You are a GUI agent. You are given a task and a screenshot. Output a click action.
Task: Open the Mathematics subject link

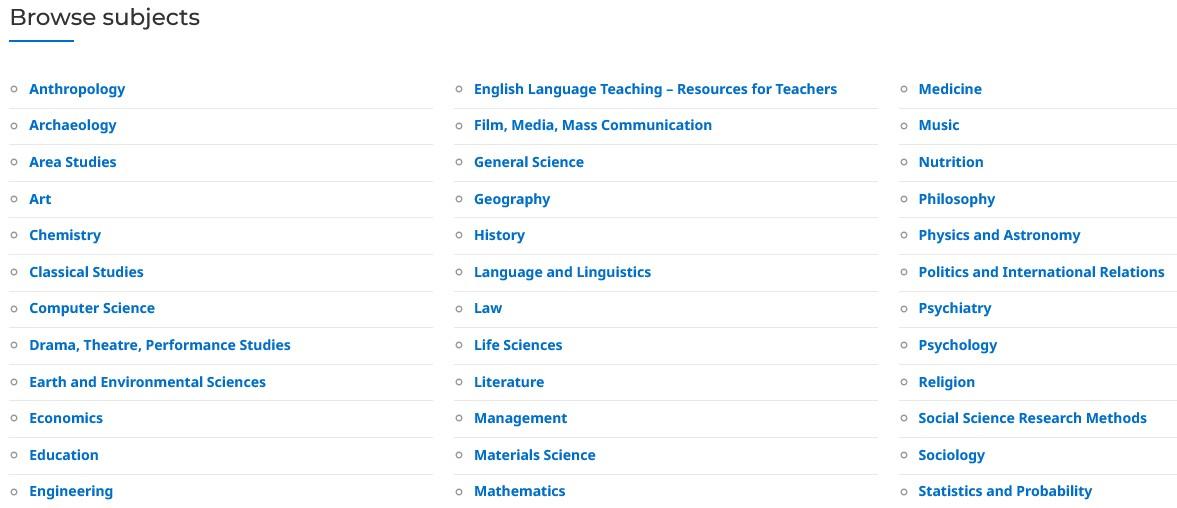(x=519, y=491)
